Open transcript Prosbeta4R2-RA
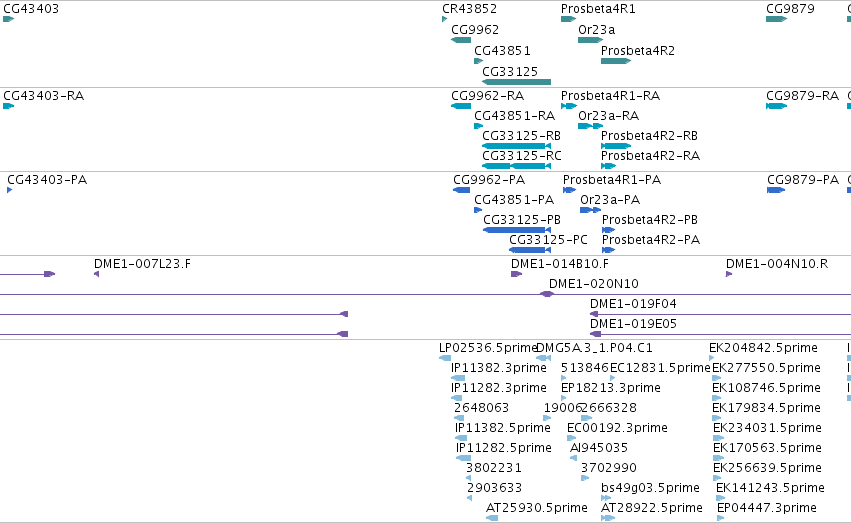Image resolution: width=851 pixels, height=523 pixels. [650, 156]
